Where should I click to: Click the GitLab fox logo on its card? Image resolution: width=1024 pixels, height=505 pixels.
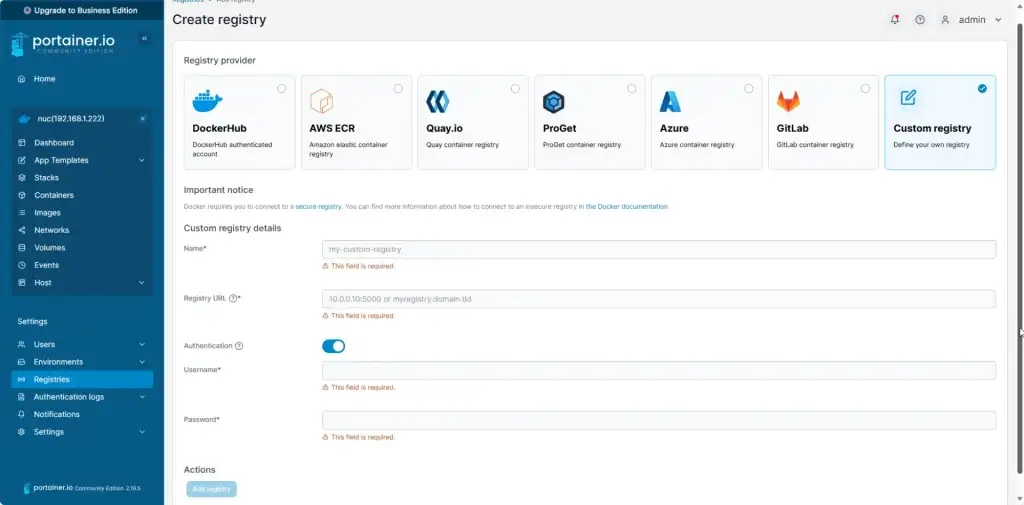788,102
